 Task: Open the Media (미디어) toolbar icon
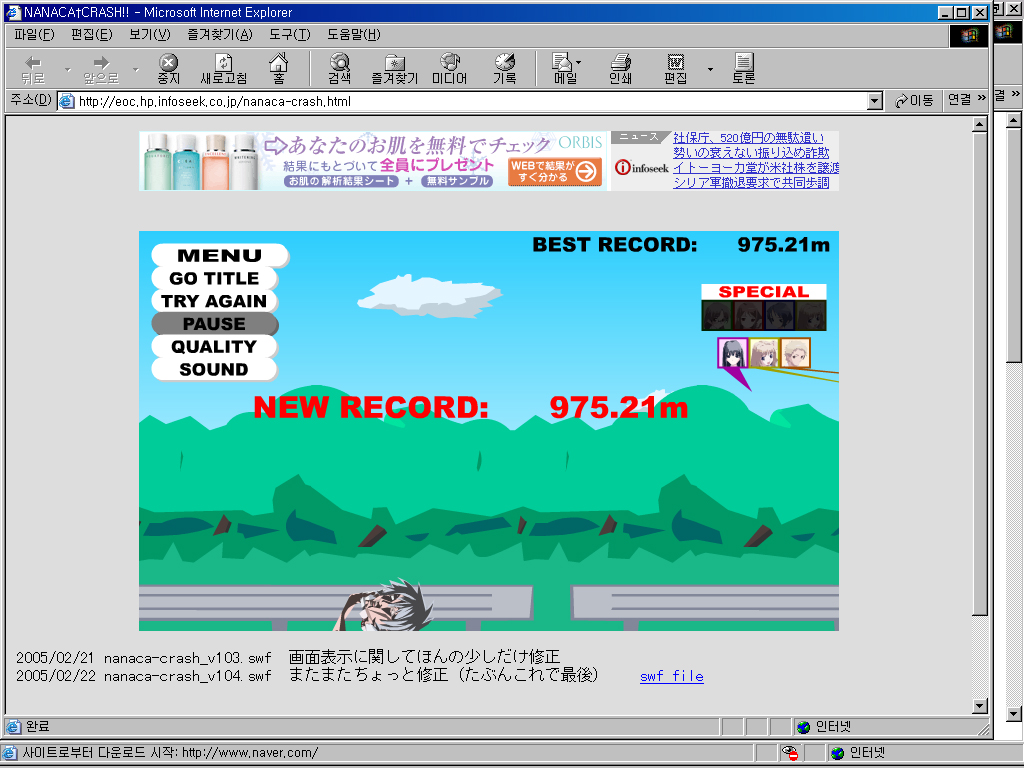click(449, 68)
